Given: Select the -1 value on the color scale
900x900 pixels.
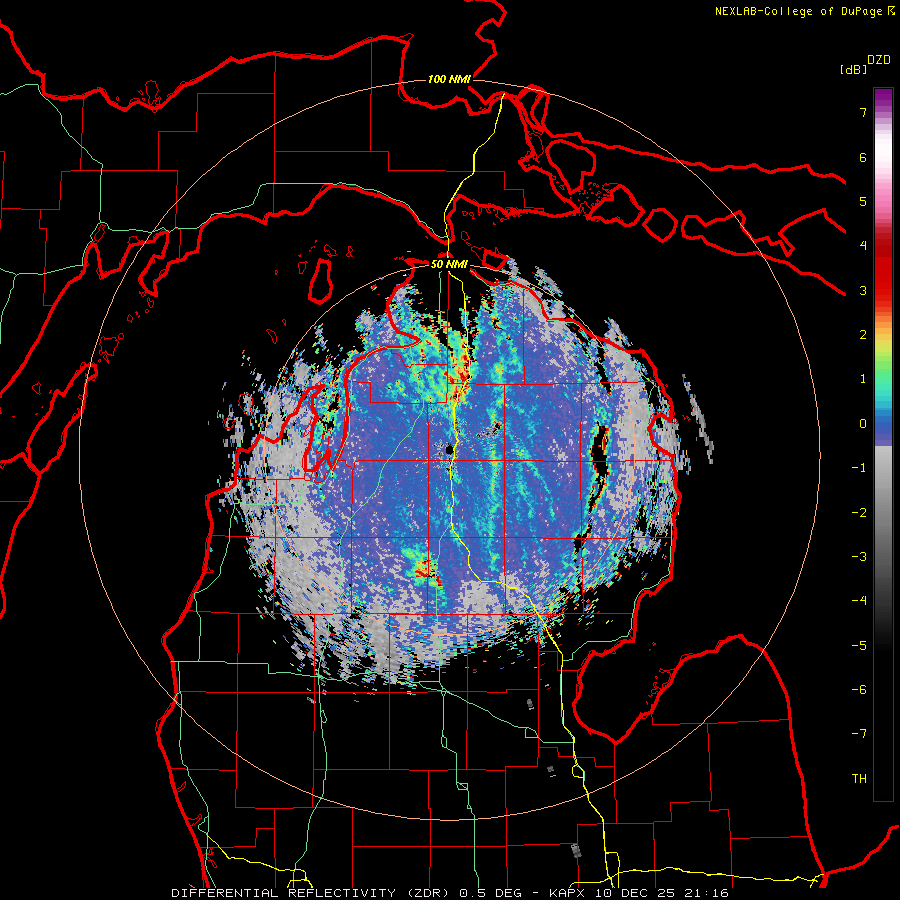Looking at the screenshot, I should 859,468.
